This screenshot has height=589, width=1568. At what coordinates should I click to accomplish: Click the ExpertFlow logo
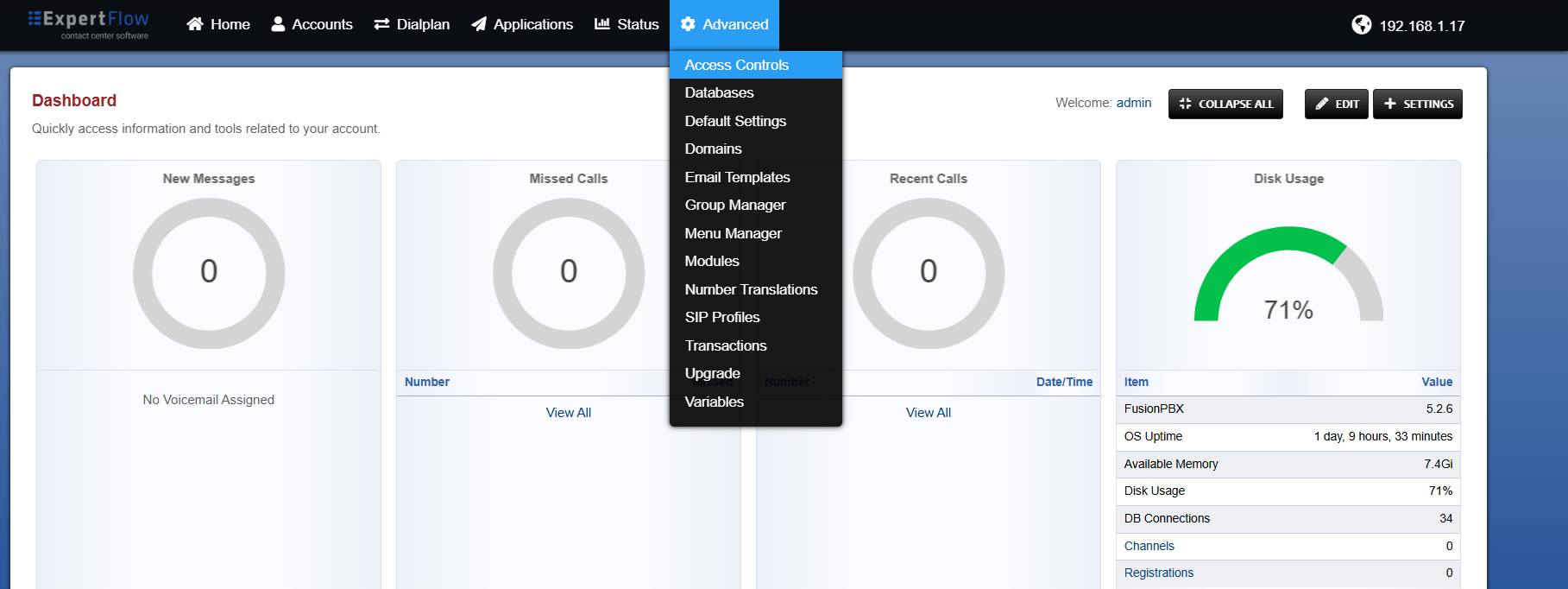pos(88,24)
